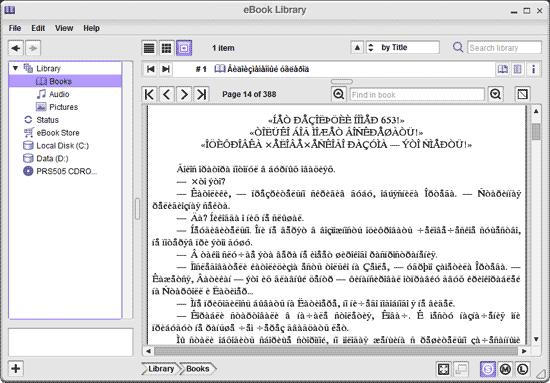
Task: Click vertical scrollbar up arrow
Action: click(536, 111)
